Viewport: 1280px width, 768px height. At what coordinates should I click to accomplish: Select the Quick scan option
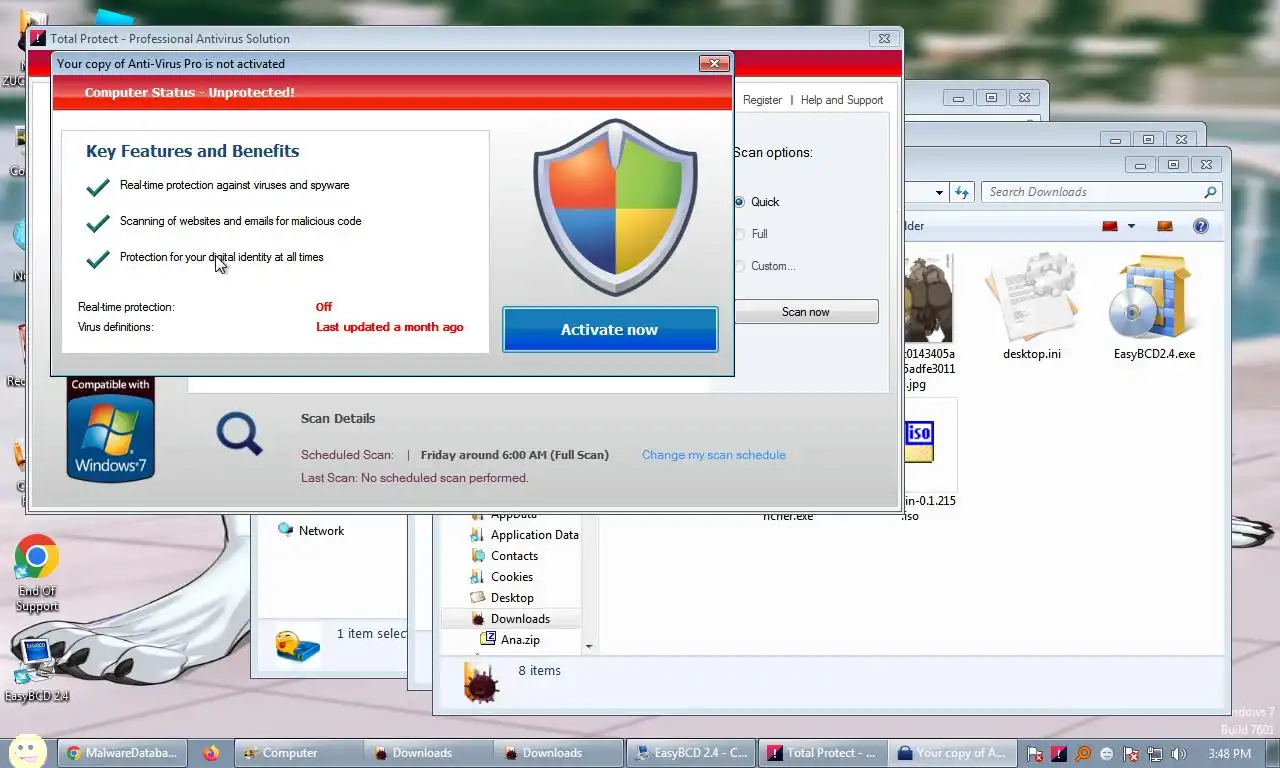click(757, 202)
